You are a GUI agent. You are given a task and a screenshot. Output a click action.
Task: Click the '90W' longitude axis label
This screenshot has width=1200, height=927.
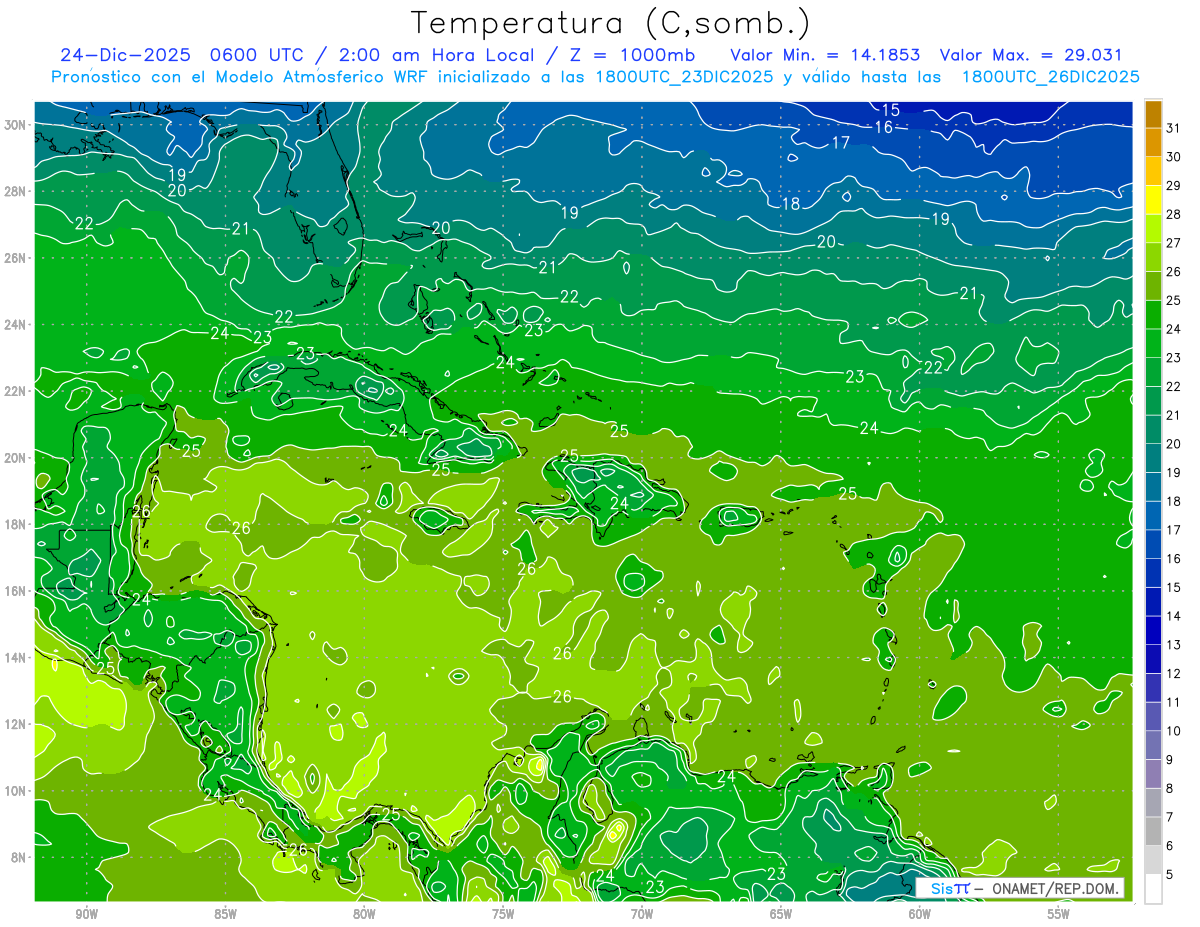click(87, 914)
